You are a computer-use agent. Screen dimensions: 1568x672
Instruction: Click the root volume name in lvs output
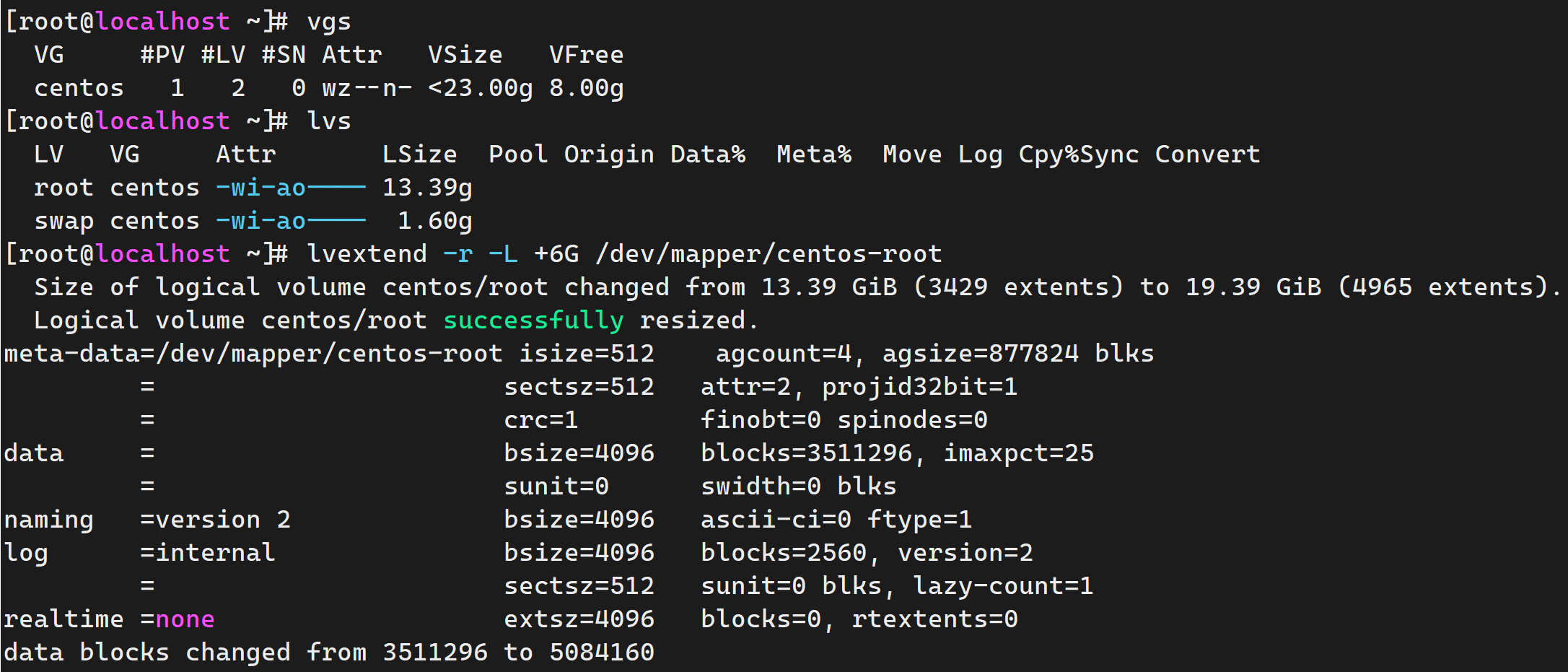coord(63,188)
